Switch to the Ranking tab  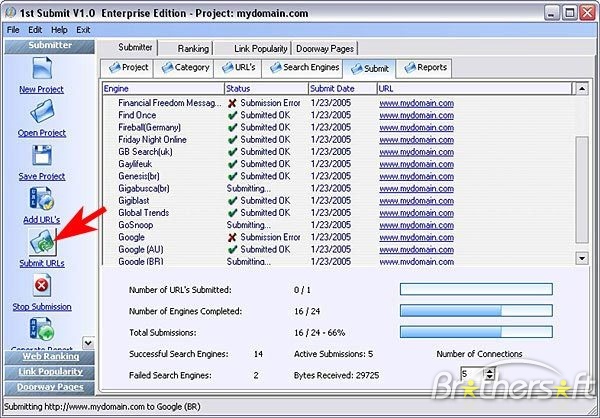point(187,49)
